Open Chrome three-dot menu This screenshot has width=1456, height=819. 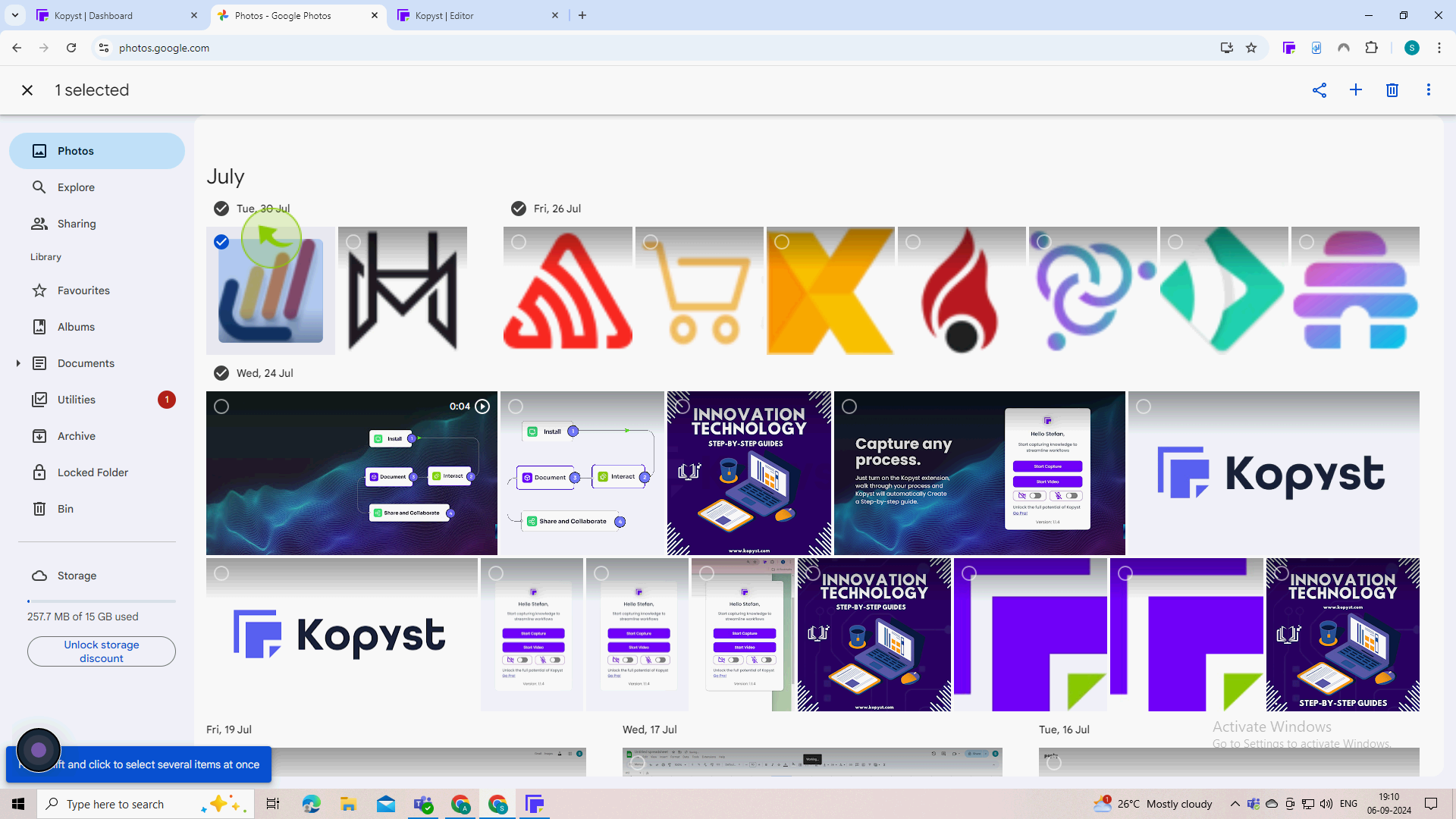(x=1439, y=48)
